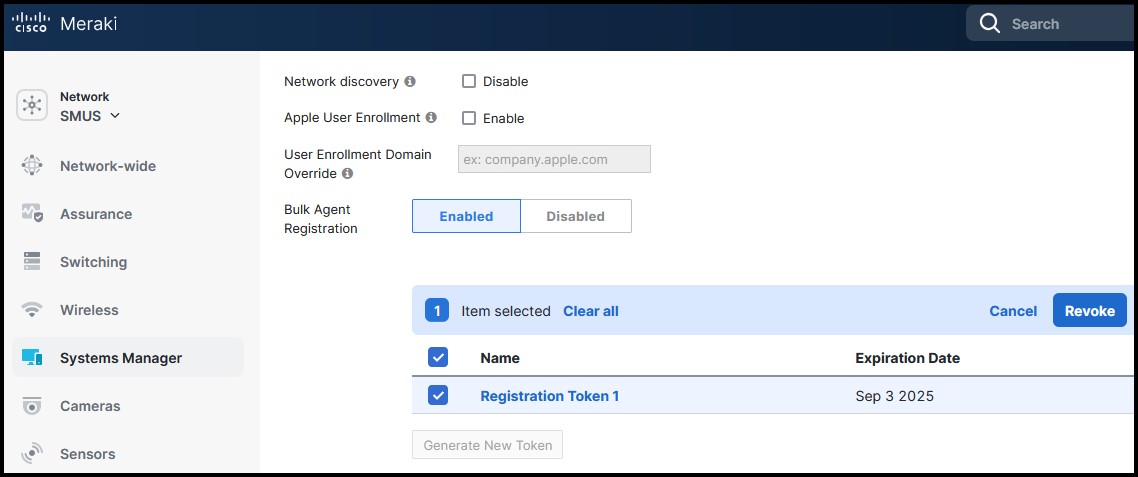1138x477 pixels.
Task: Set Bulk Agent Registration to Disabled
Action: tap(576, 216)
